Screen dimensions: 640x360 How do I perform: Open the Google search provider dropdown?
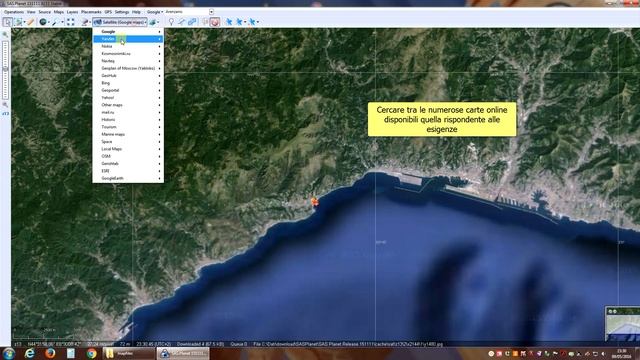155,12
